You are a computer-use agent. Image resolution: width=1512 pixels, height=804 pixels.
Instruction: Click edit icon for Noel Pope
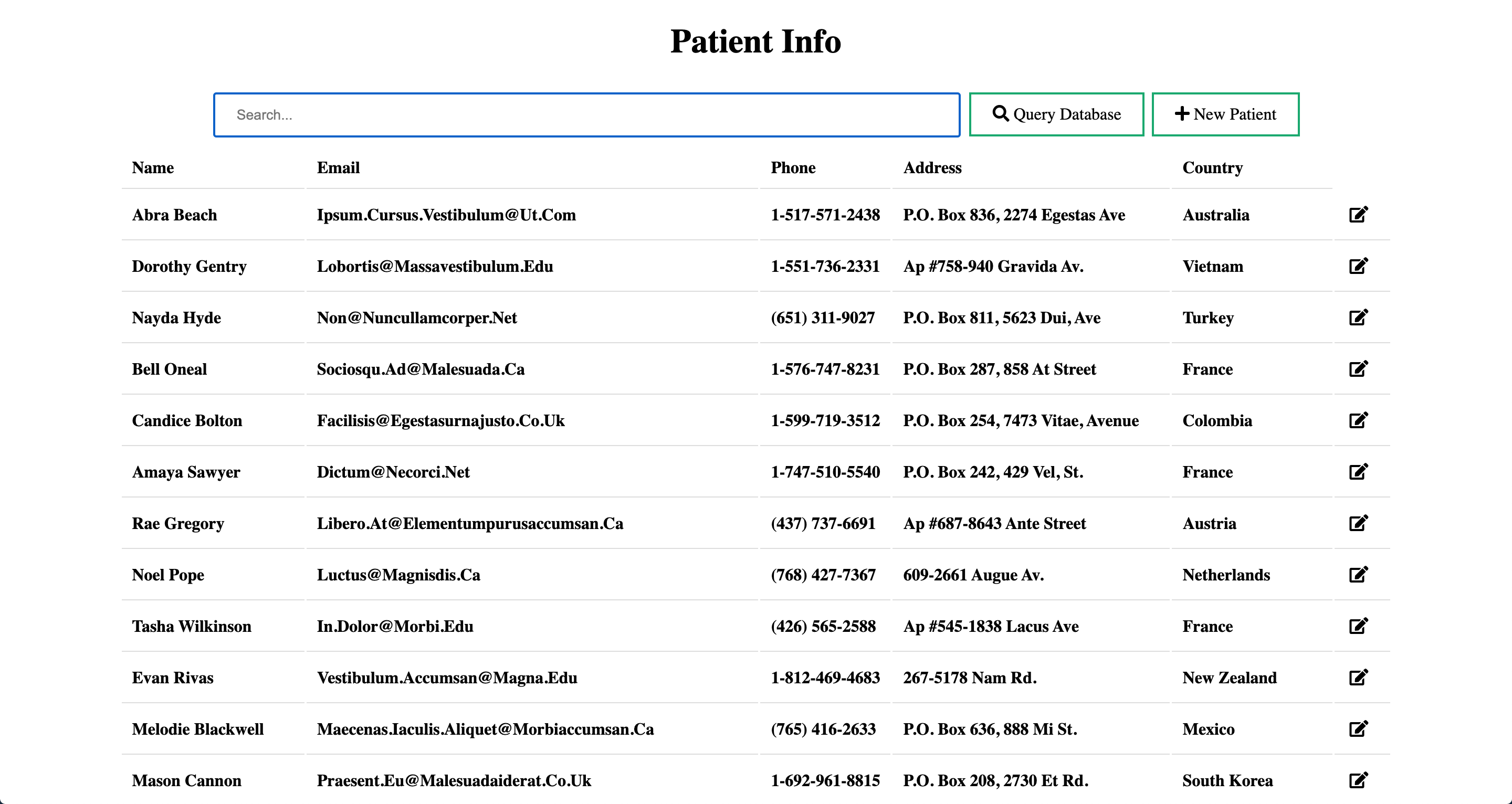point(1358,575)
